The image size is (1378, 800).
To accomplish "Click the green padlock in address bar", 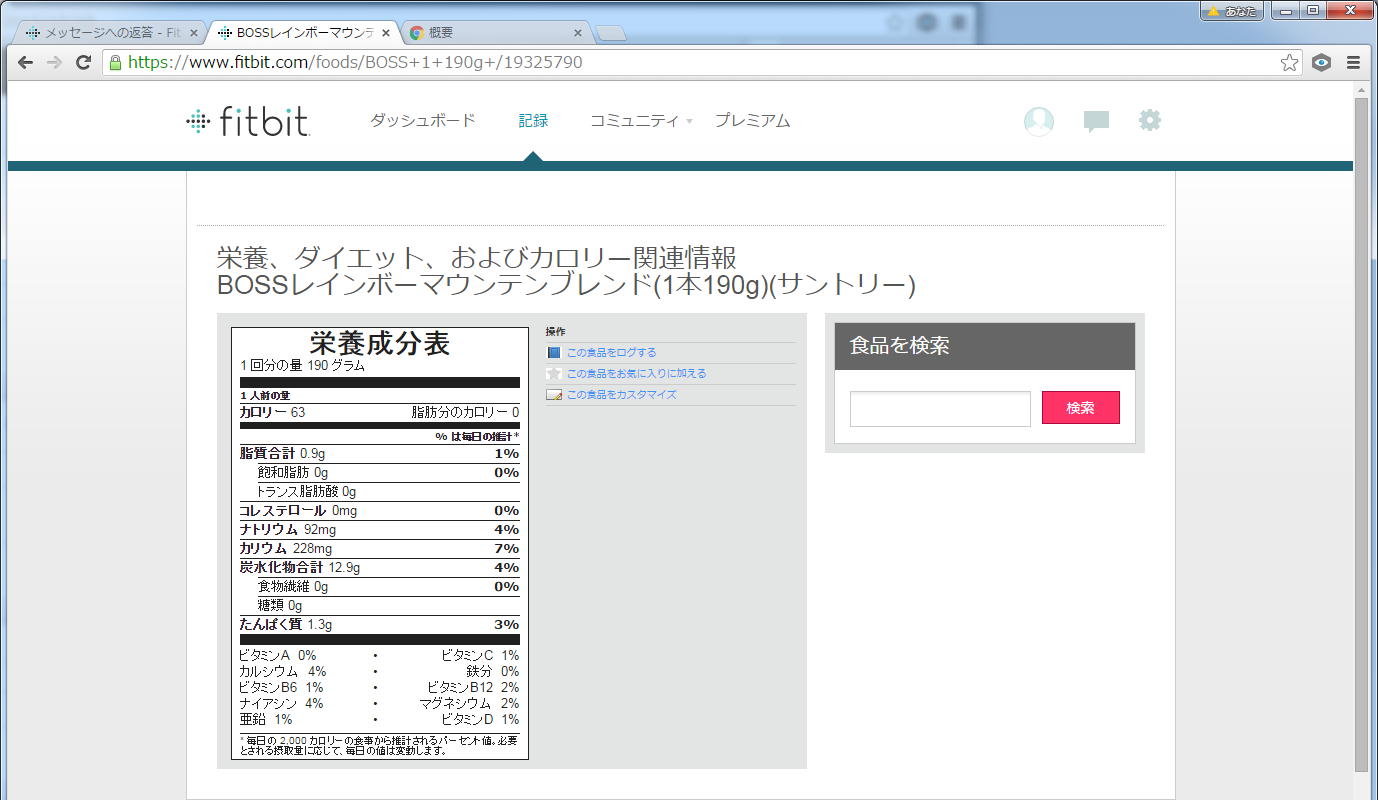I will pyautogui.click(x=115, y=62).
